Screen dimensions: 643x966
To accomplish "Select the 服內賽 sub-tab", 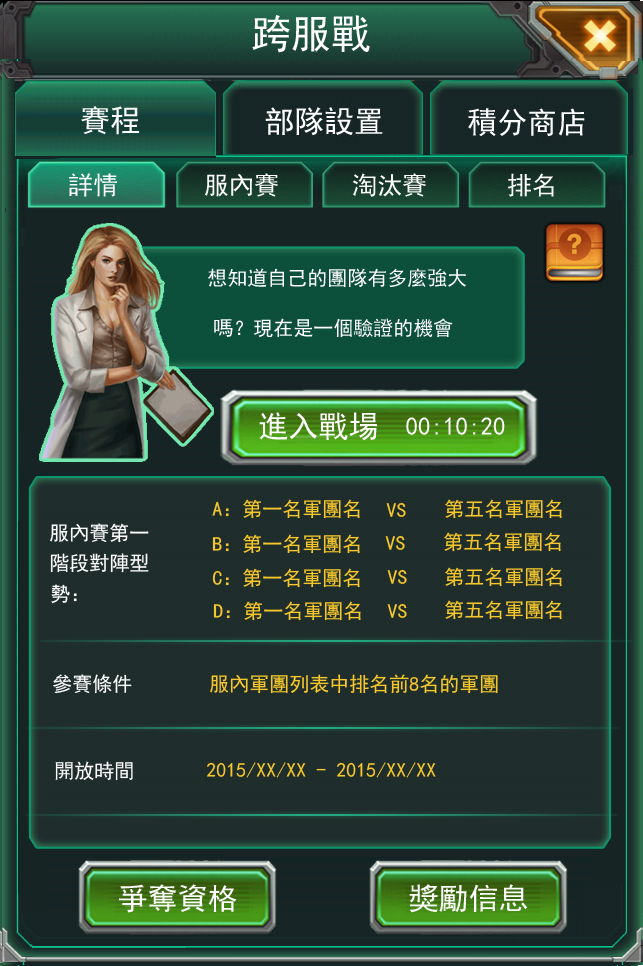I will pos(244,185).
